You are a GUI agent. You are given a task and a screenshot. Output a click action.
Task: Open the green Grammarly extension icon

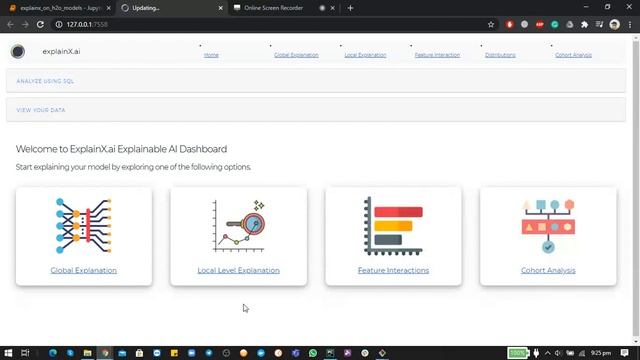[555, 24]
